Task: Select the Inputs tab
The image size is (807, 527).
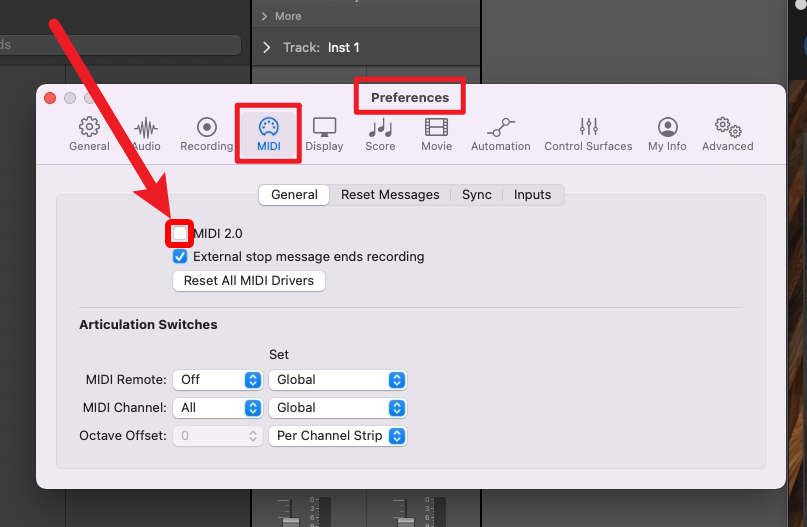Action: (532, 195)
